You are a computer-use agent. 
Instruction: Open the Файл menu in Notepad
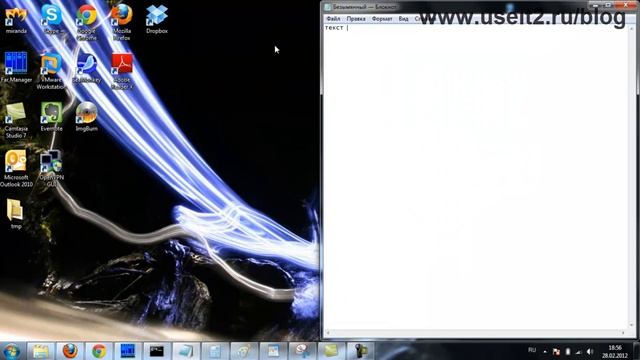pyautogui.click(x=333, y=19)
